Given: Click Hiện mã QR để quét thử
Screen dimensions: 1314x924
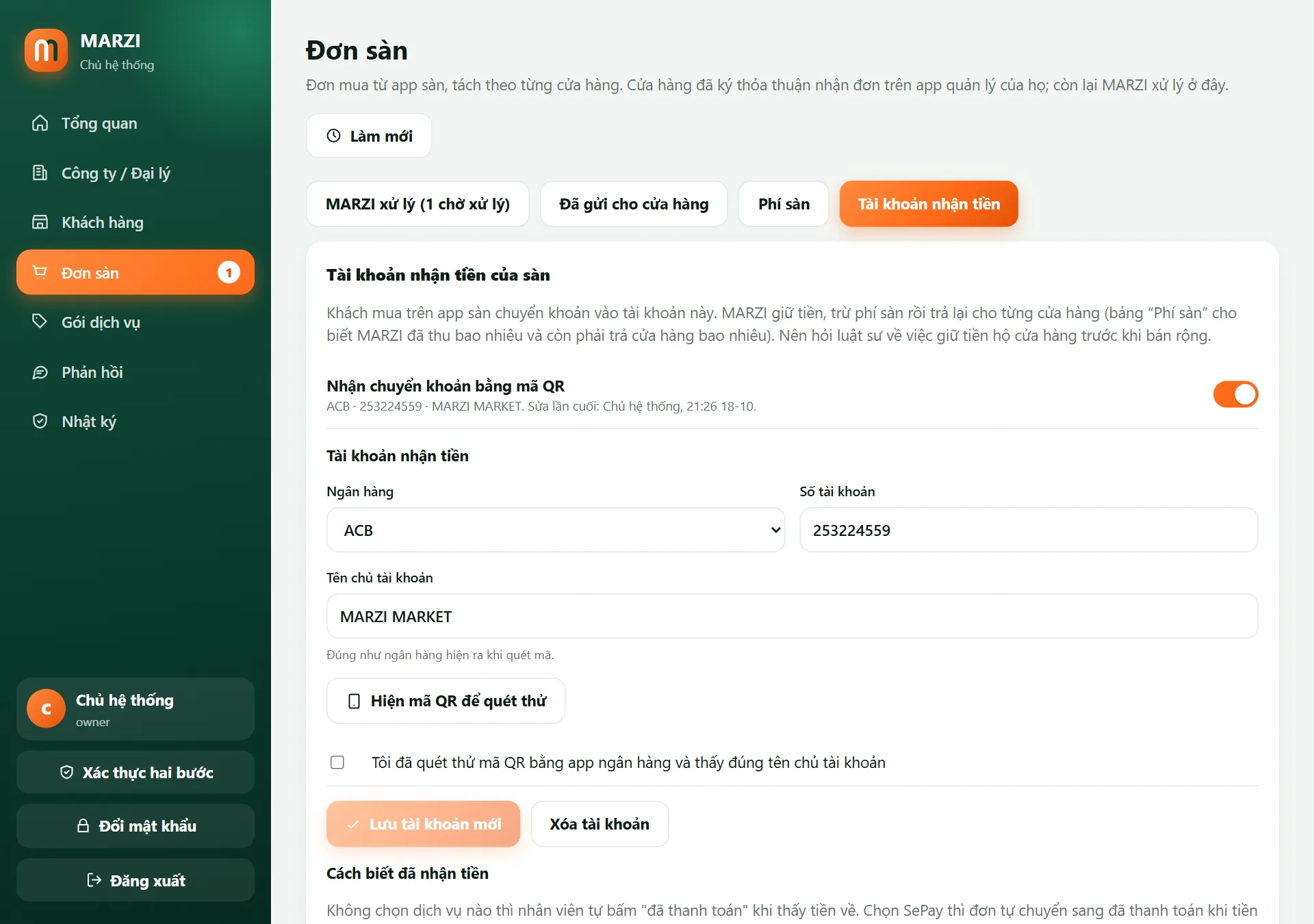Looking at the screenshot, I should pos(446,701).
